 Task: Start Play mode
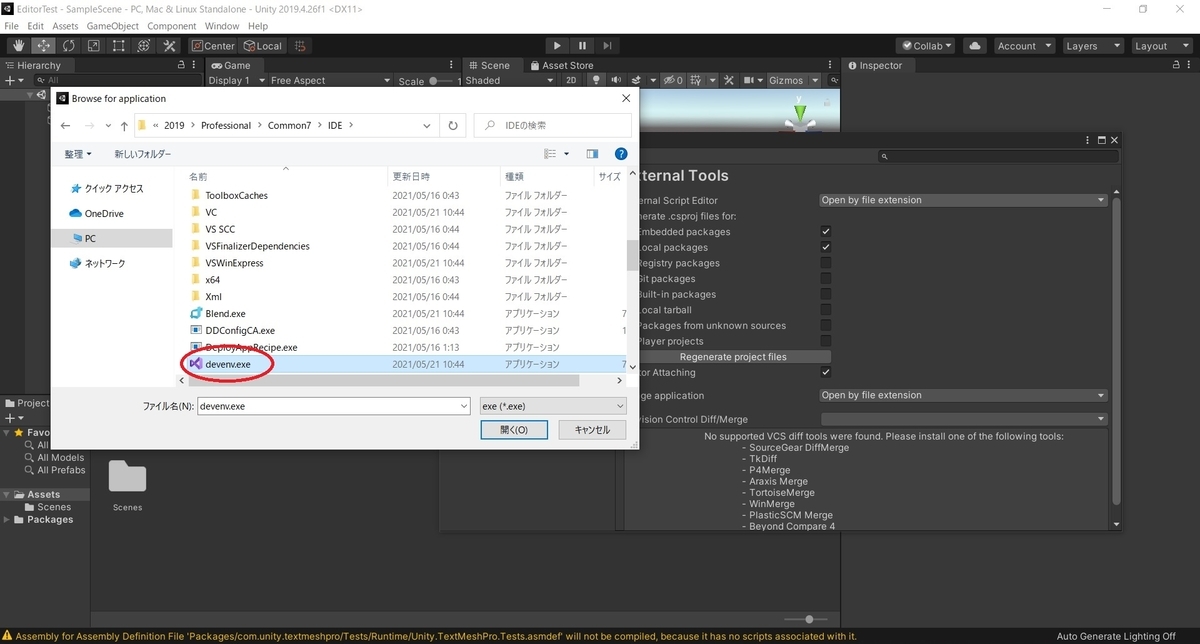(x=558, y=45)
